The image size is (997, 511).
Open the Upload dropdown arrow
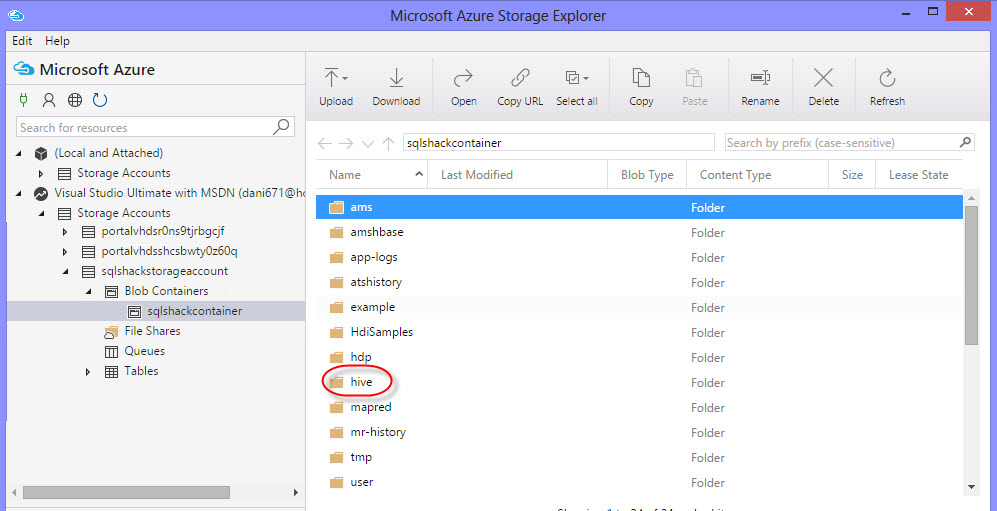click(345, 79)
